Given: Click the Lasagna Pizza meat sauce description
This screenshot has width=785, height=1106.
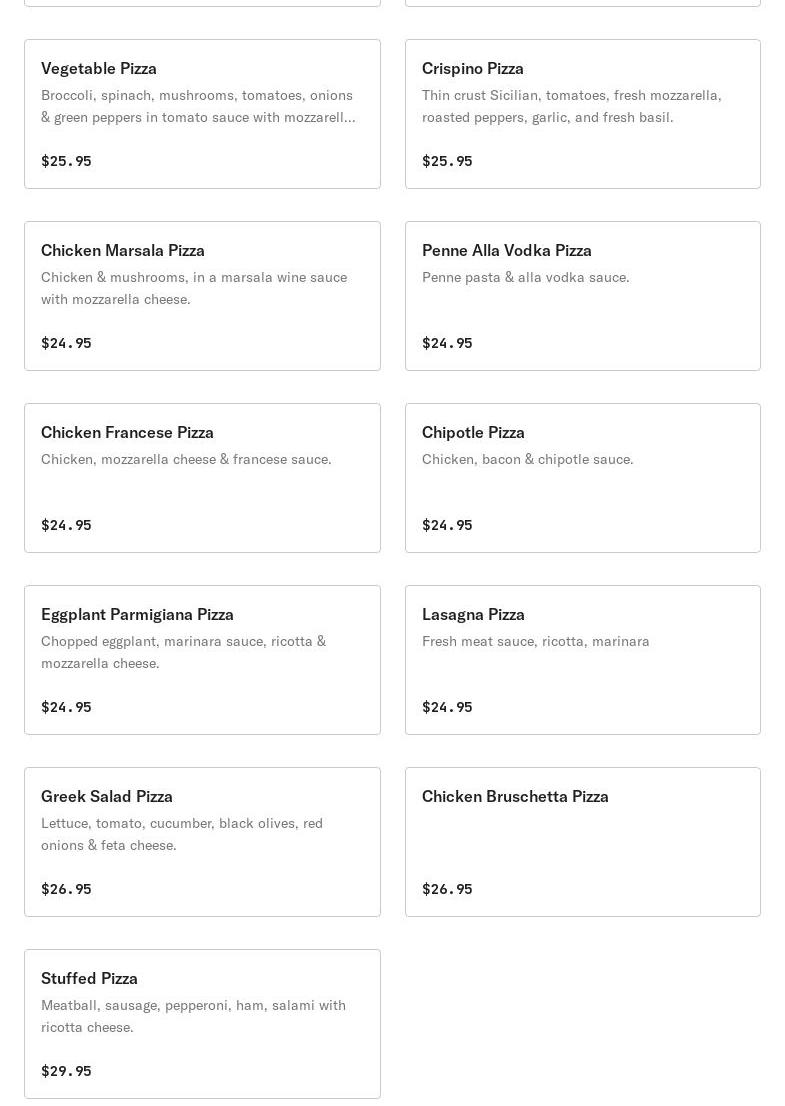Looking at the screenshot, I should tap(535, 641).
